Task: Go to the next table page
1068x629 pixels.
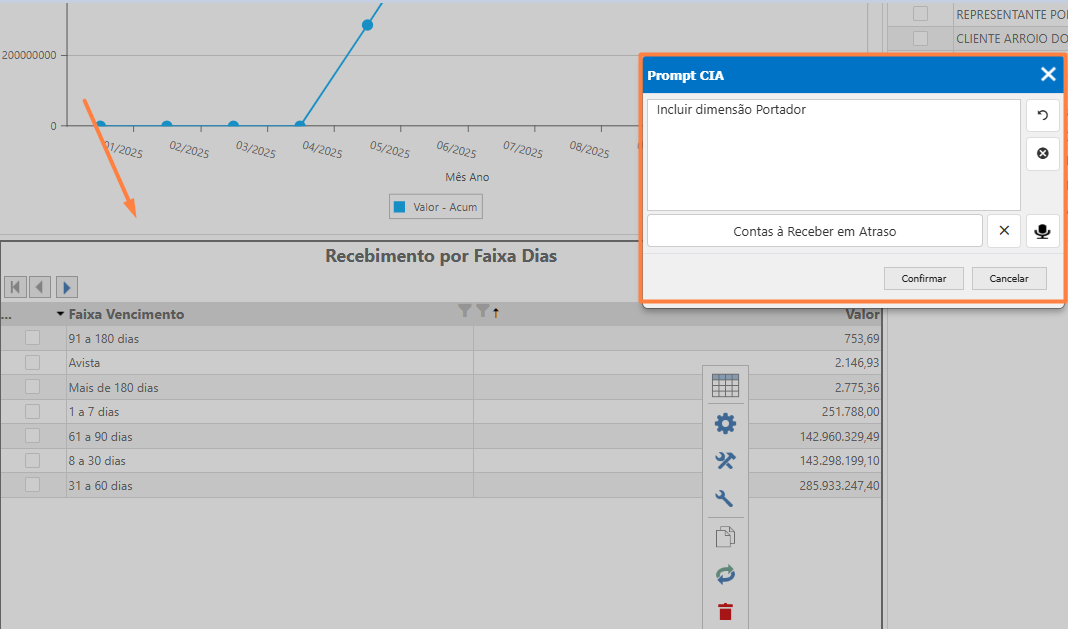Action: click(67, 287)
